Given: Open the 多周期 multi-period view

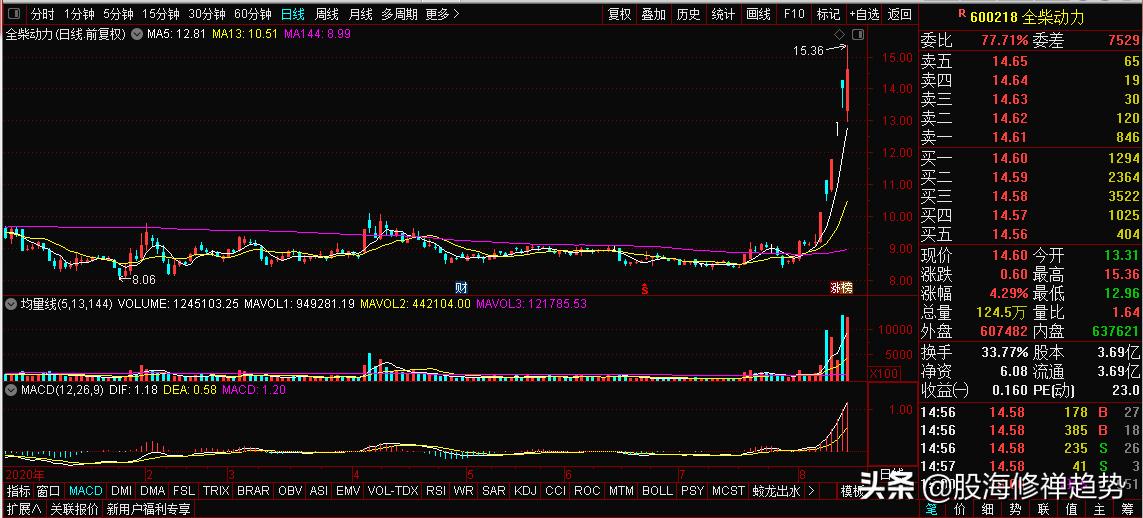Looking at the screenshot, I should coord(399,14).
